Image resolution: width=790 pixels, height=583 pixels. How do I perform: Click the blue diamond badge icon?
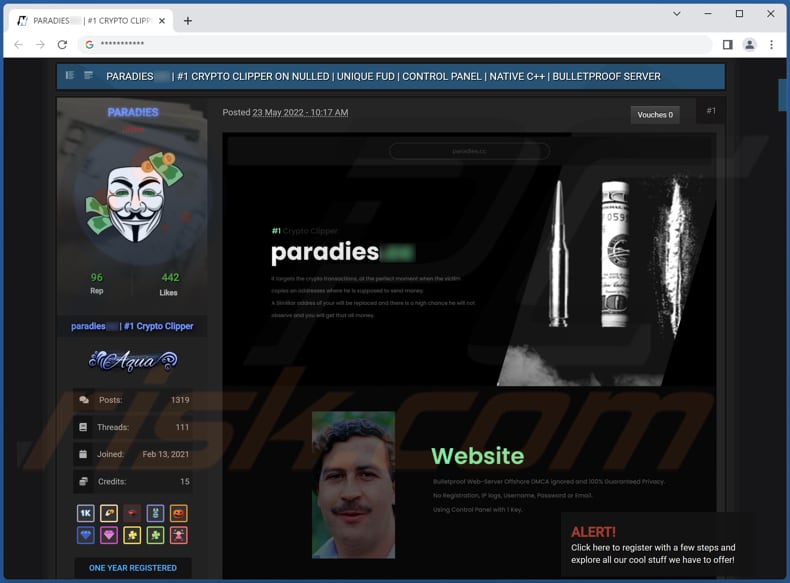pos(86,536)
